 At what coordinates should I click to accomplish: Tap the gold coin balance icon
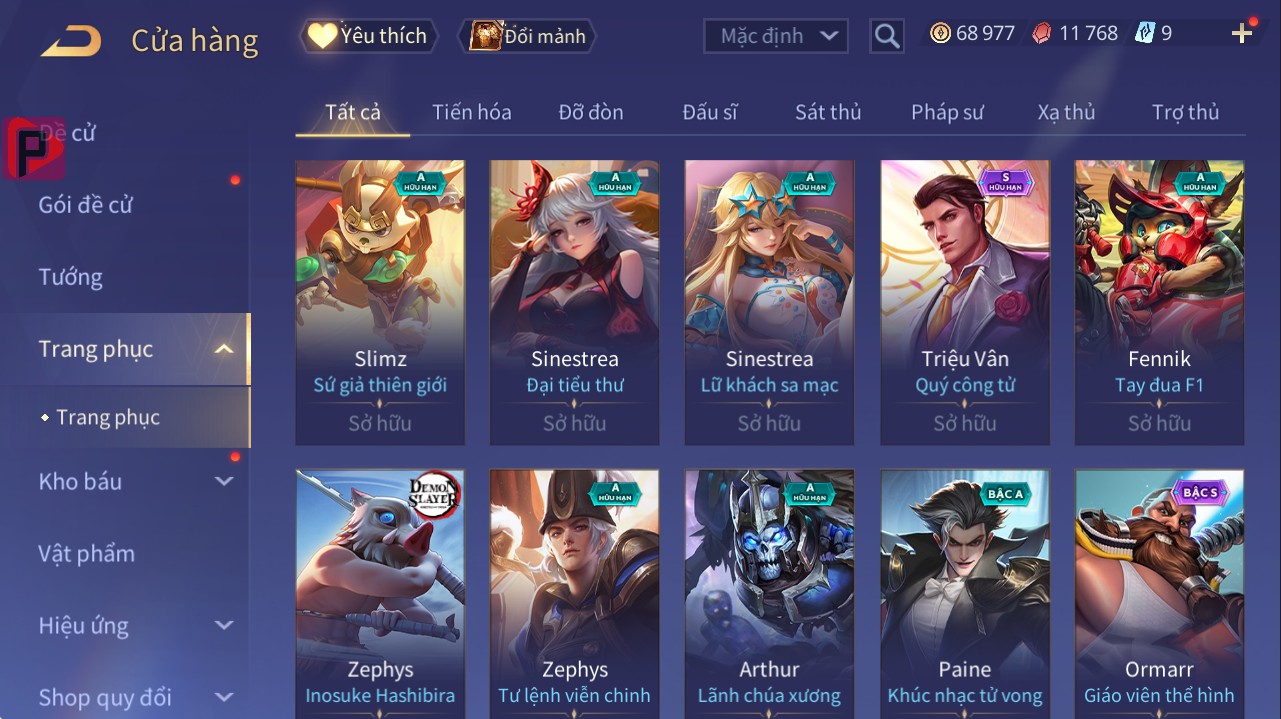pyautogui.click(x=940, y=34)
